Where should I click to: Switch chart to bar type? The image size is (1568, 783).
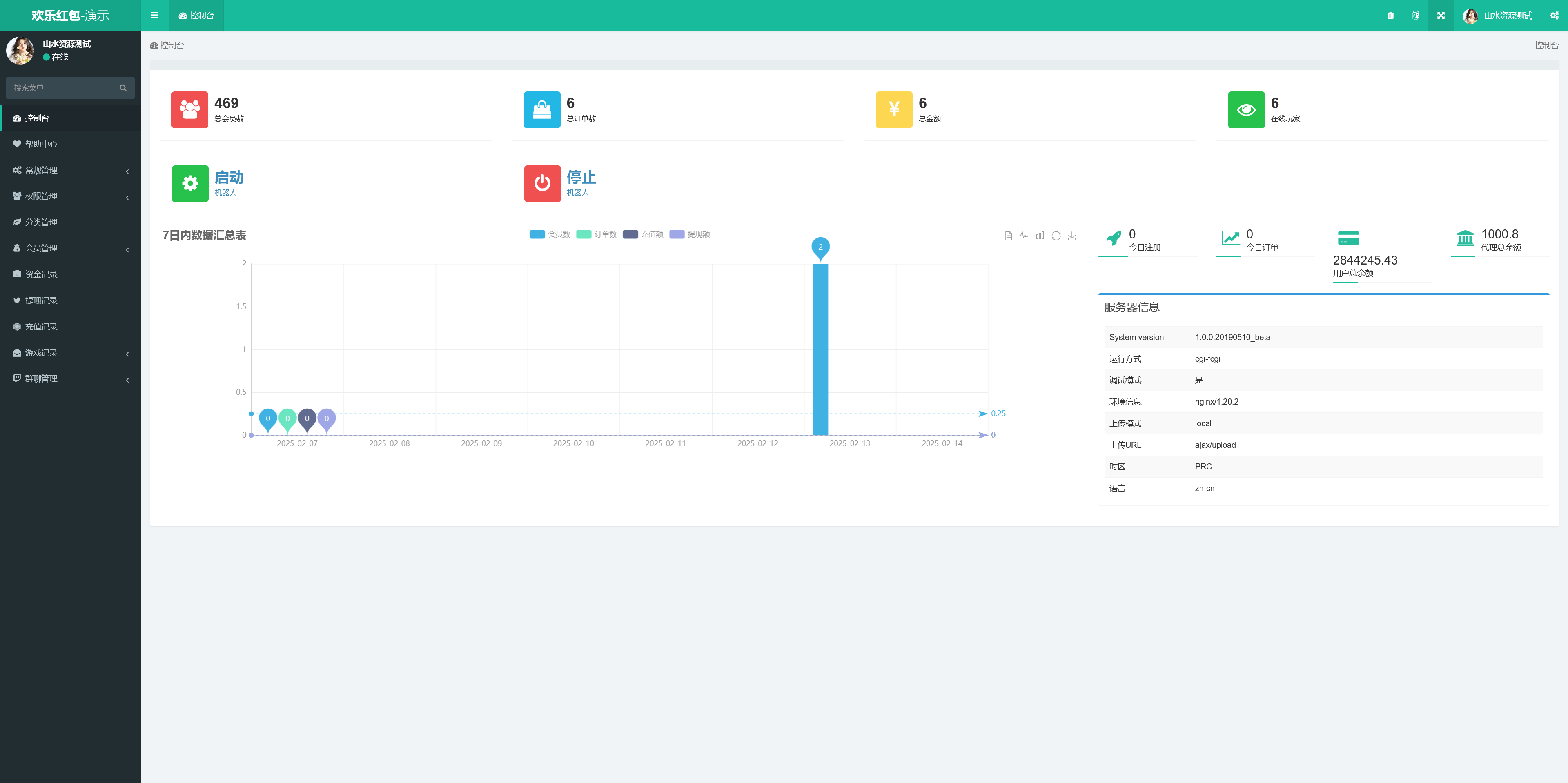[x=1040, y=236]
